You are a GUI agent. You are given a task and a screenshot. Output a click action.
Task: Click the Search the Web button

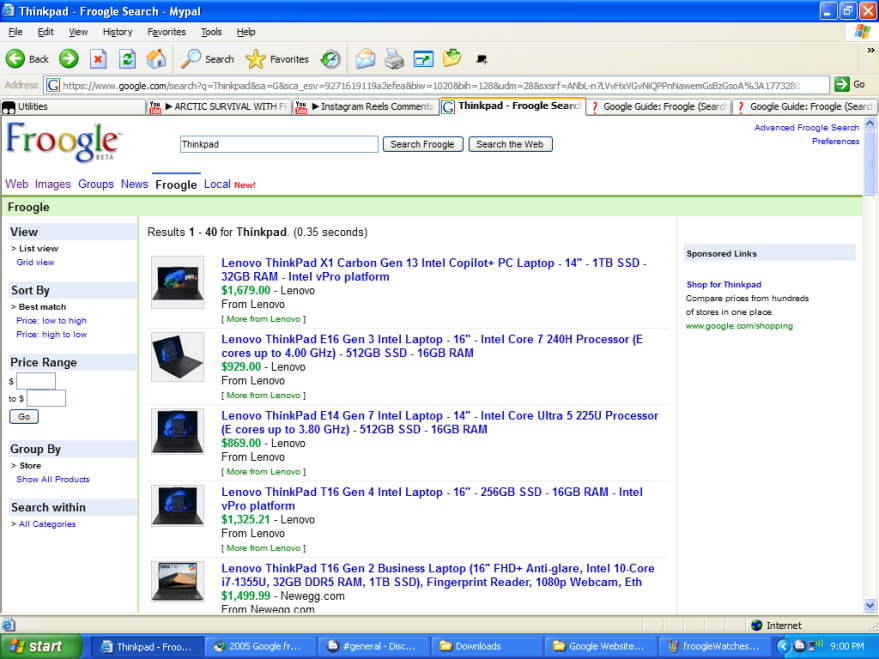click(x=510, y=144)
